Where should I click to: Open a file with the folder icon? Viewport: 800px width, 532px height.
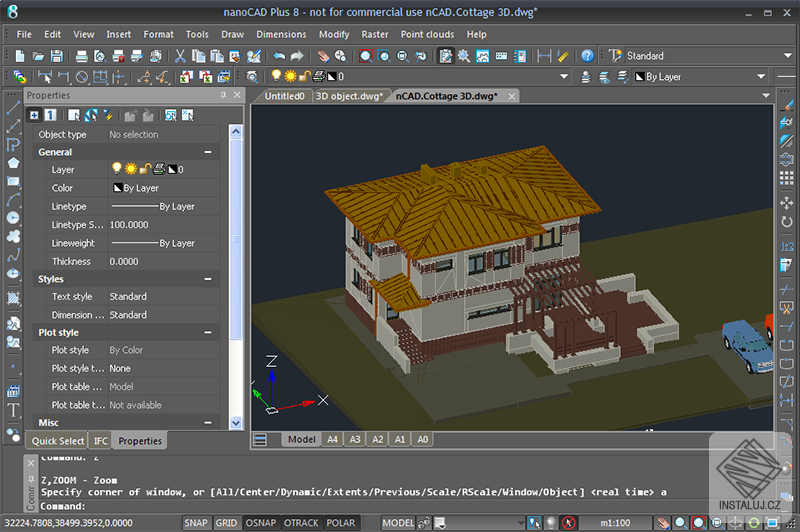pyautogui.click(x=38, y=56)
